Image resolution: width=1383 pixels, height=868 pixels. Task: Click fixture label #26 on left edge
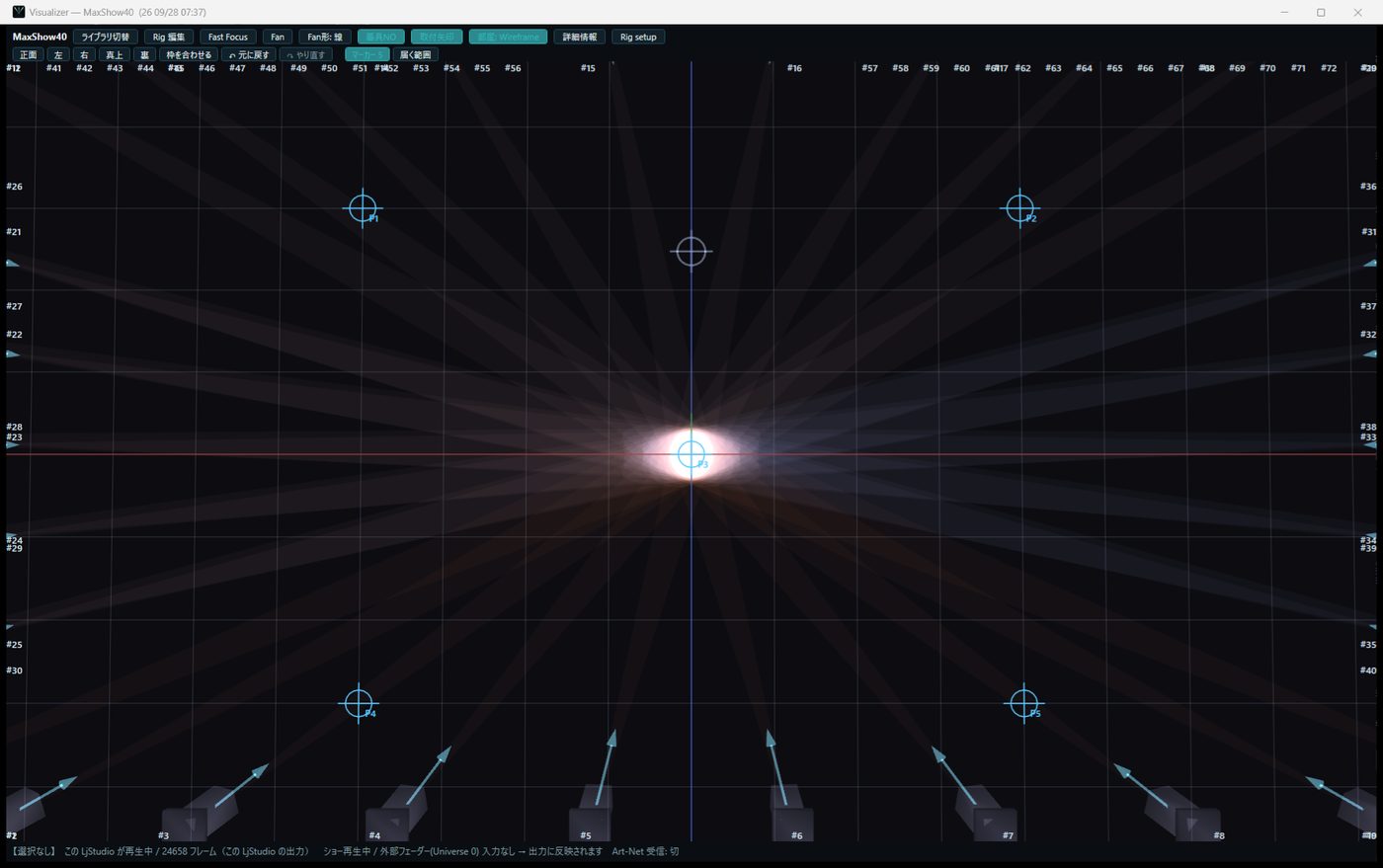coord(14,187)
